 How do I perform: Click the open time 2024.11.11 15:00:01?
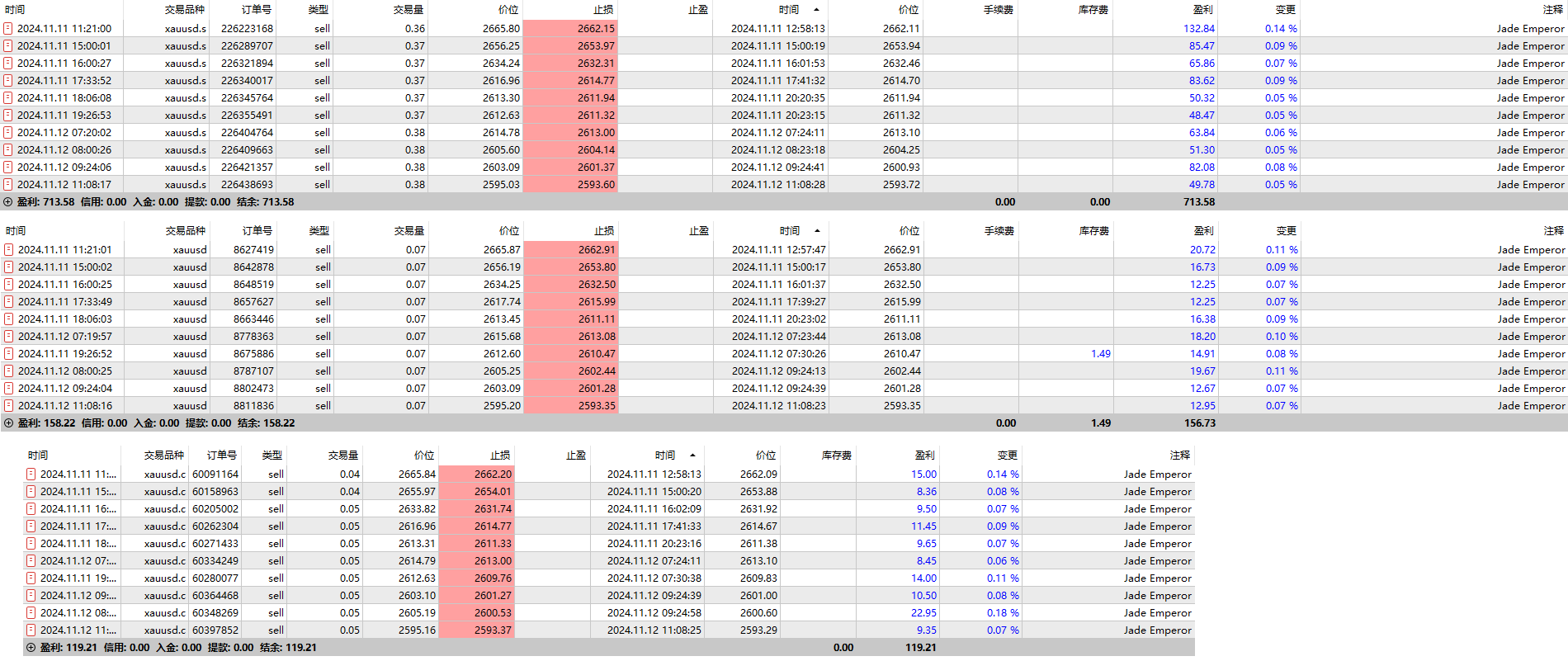click(x=64, y=45)
